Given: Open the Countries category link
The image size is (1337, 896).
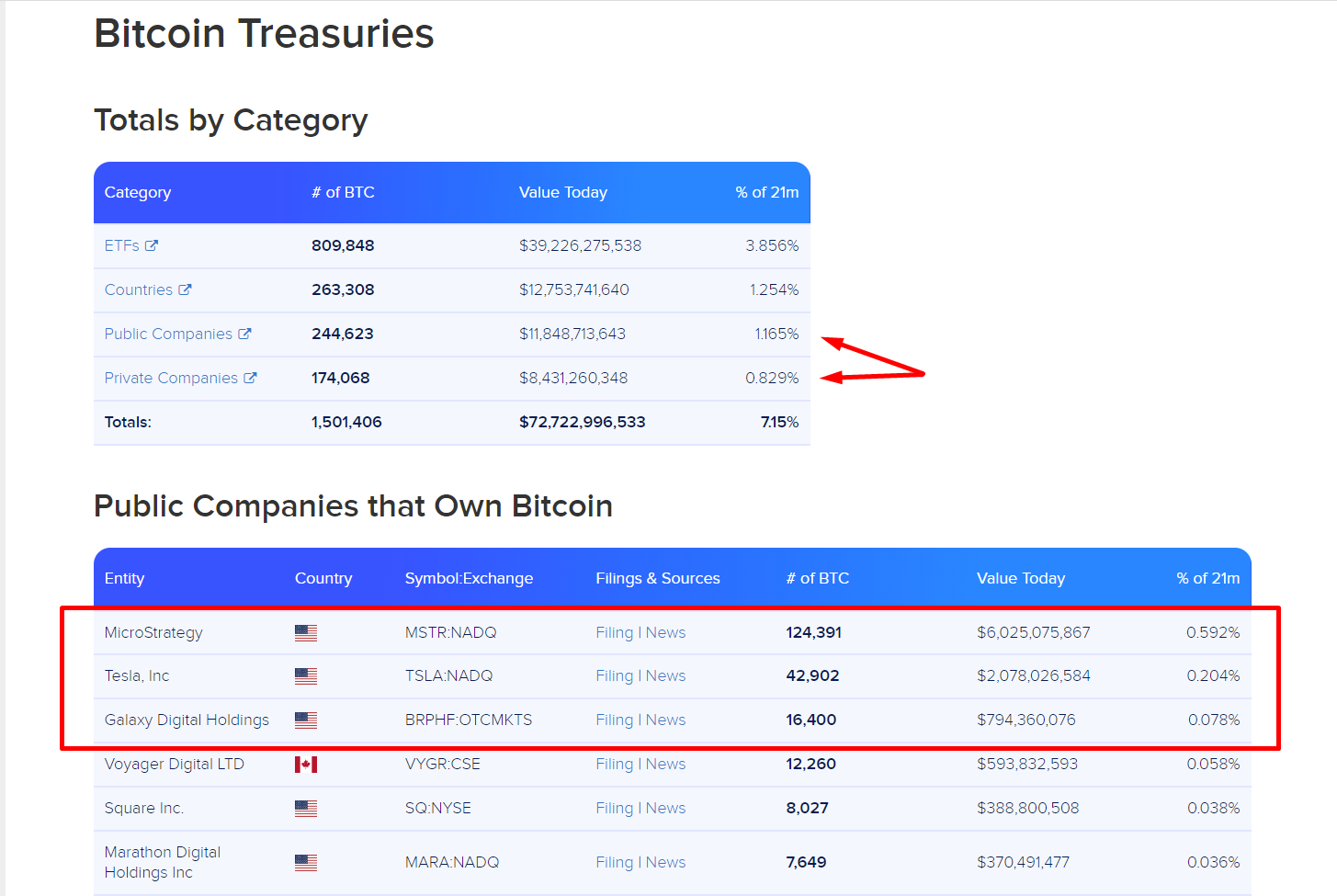Looking at the screenshot, I should (x=138, y=289).
